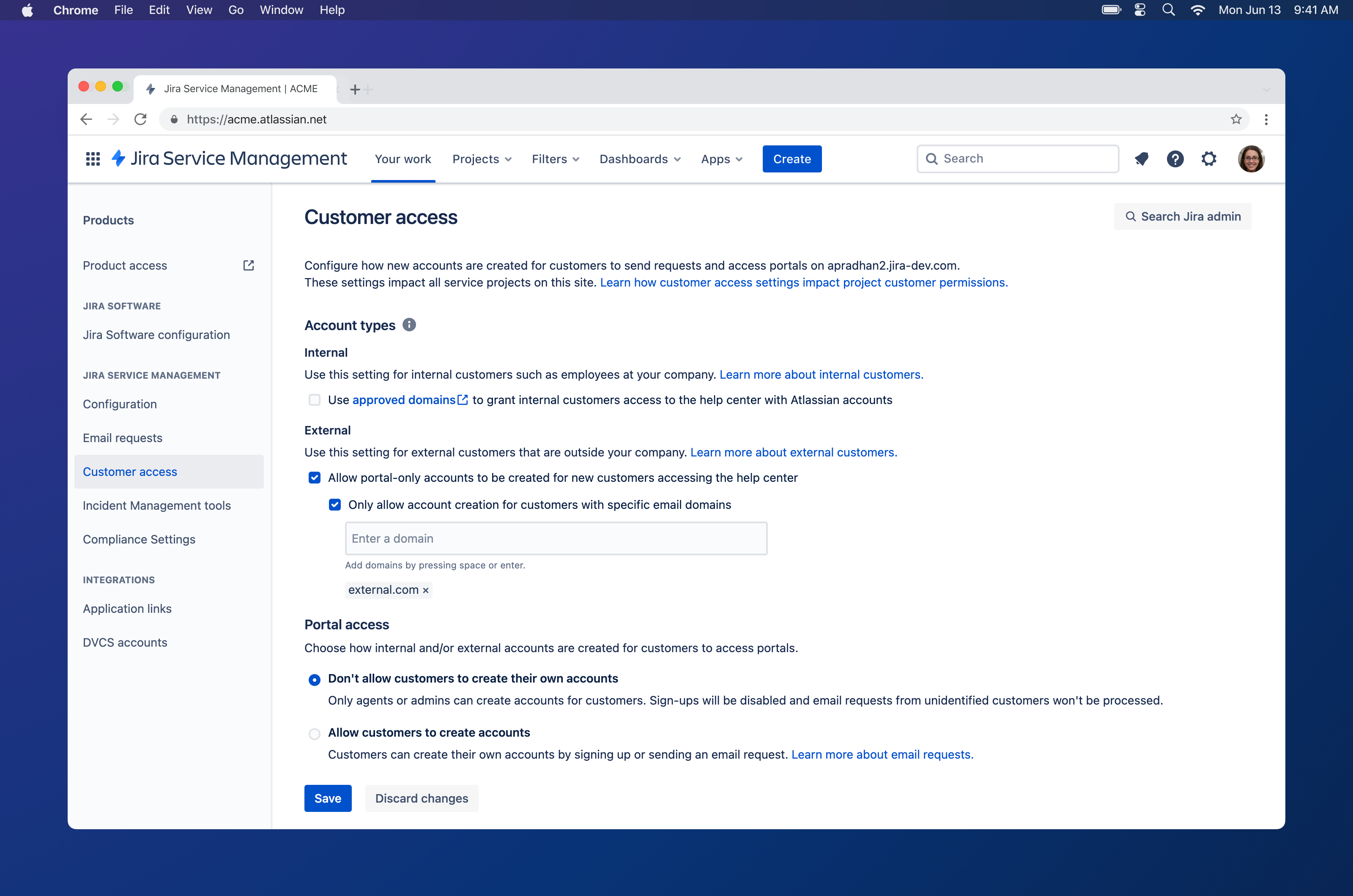Open the approved domains link

tap(410, 400)
